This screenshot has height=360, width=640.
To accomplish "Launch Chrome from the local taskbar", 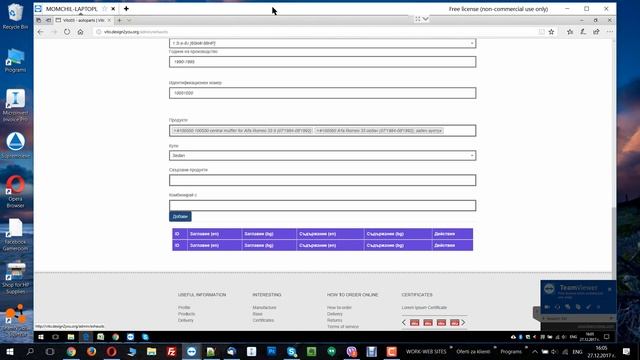I will click(71, 351).
